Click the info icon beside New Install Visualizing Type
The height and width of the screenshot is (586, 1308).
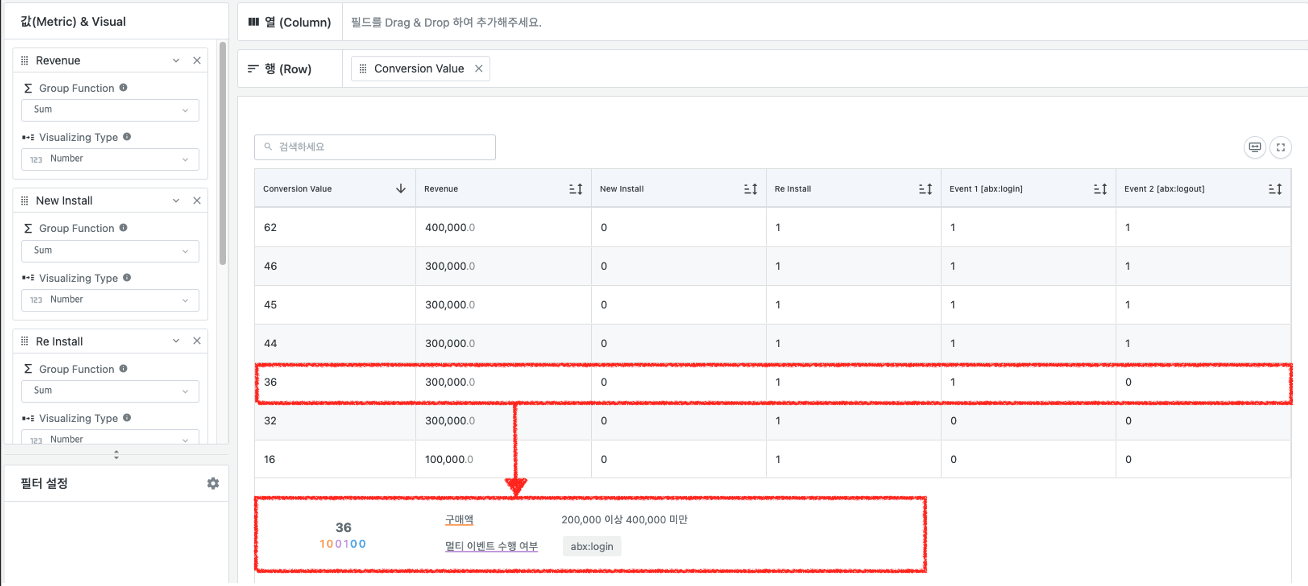tap(127, 278)
